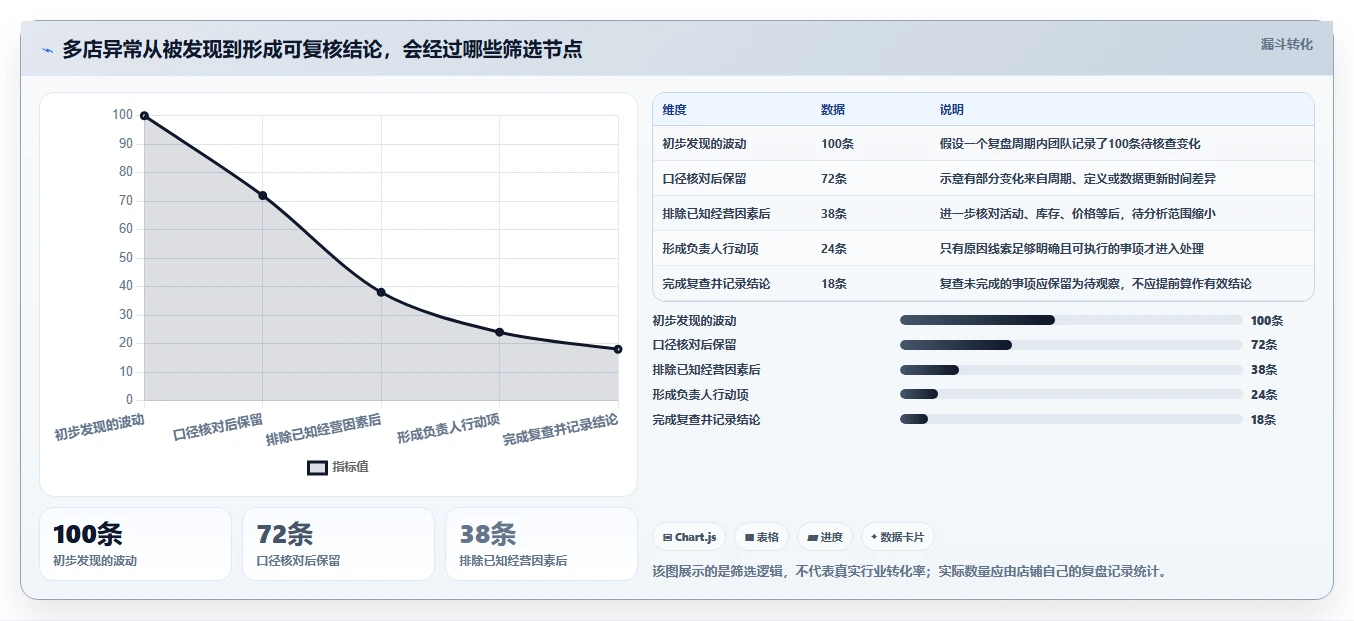The height and width of the screenshot is (621, 1354).
Task: Toggle the 指标值 legend swatch
Action: coord(317,467)
